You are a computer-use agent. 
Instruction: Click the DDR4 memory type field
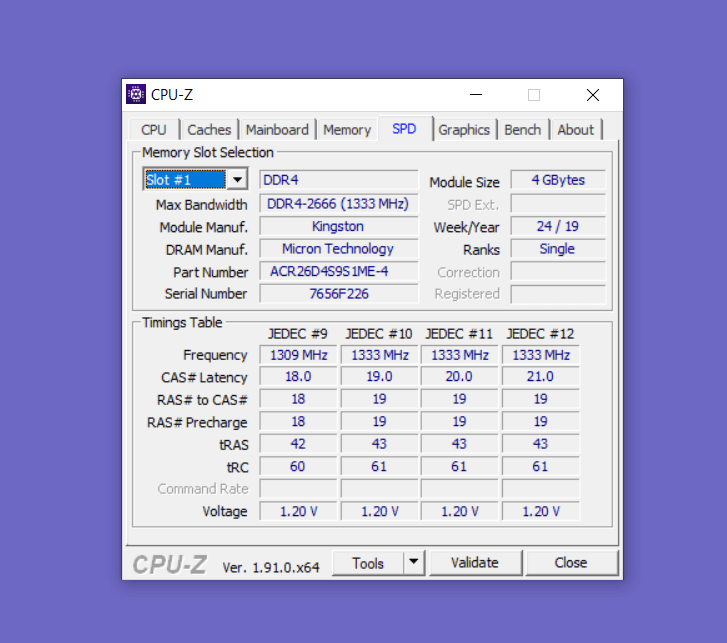point(339,180)
